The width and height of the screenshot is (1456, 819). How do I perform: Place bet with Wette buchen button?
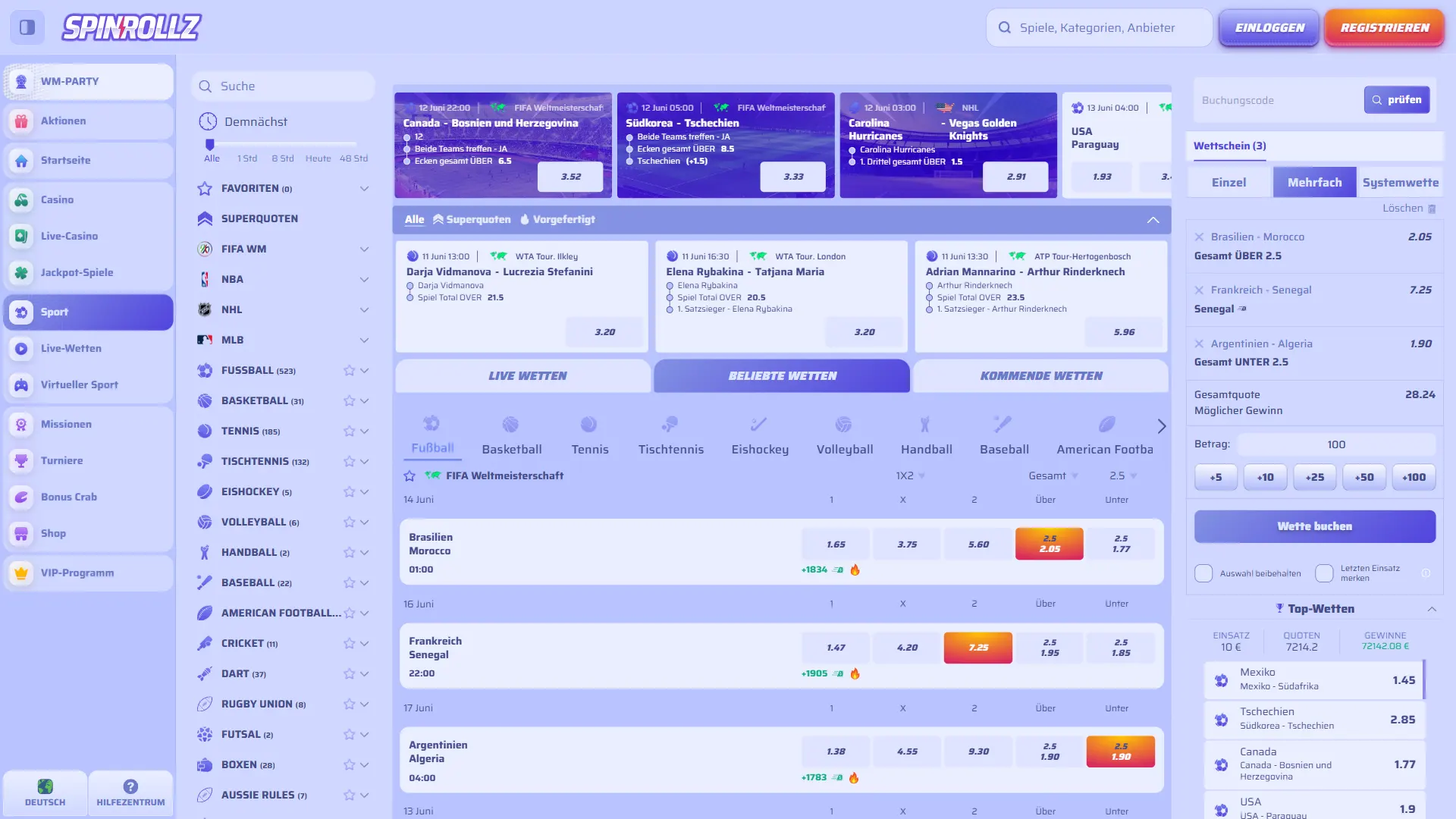1315,526
